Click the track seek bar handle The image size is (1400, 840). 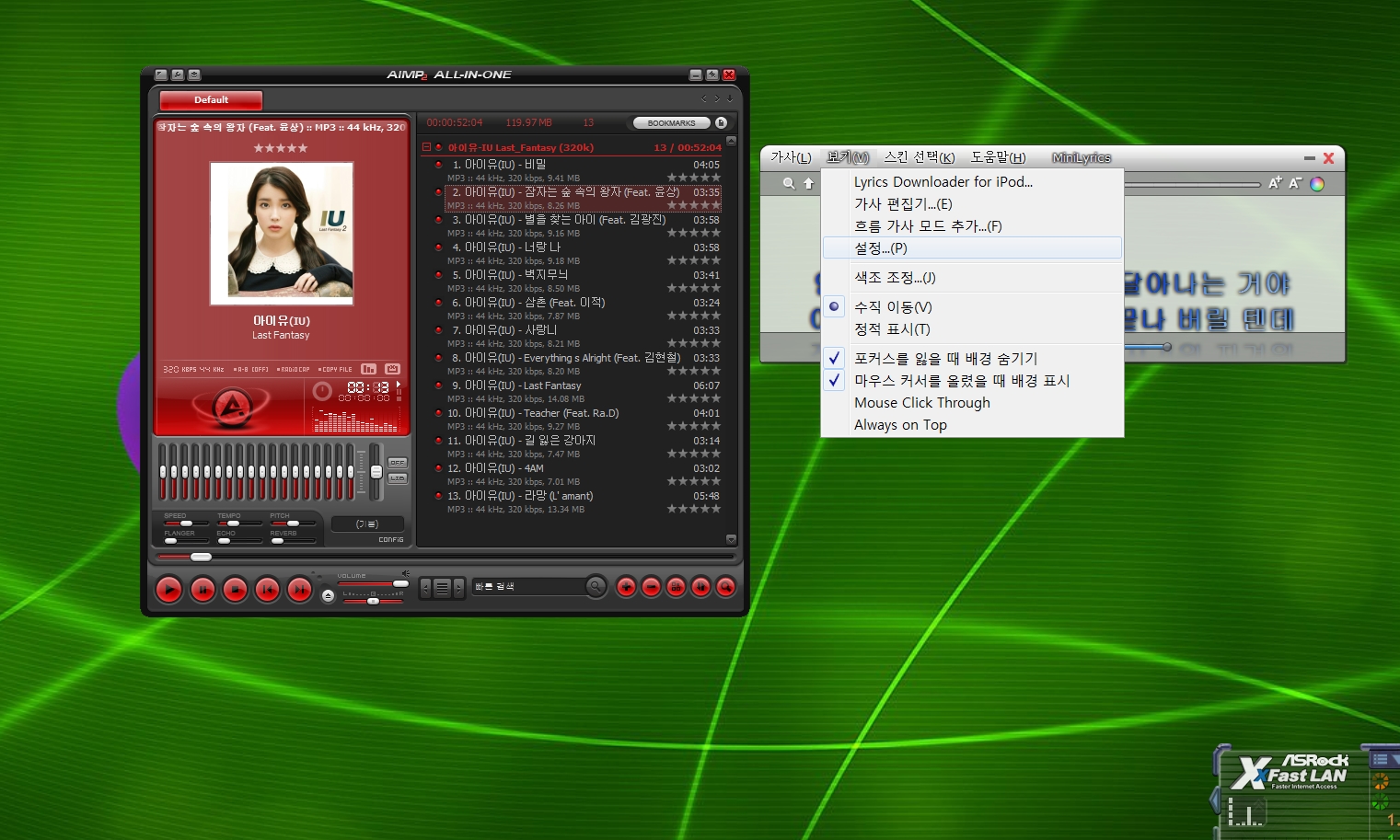[x=201, y=557]
